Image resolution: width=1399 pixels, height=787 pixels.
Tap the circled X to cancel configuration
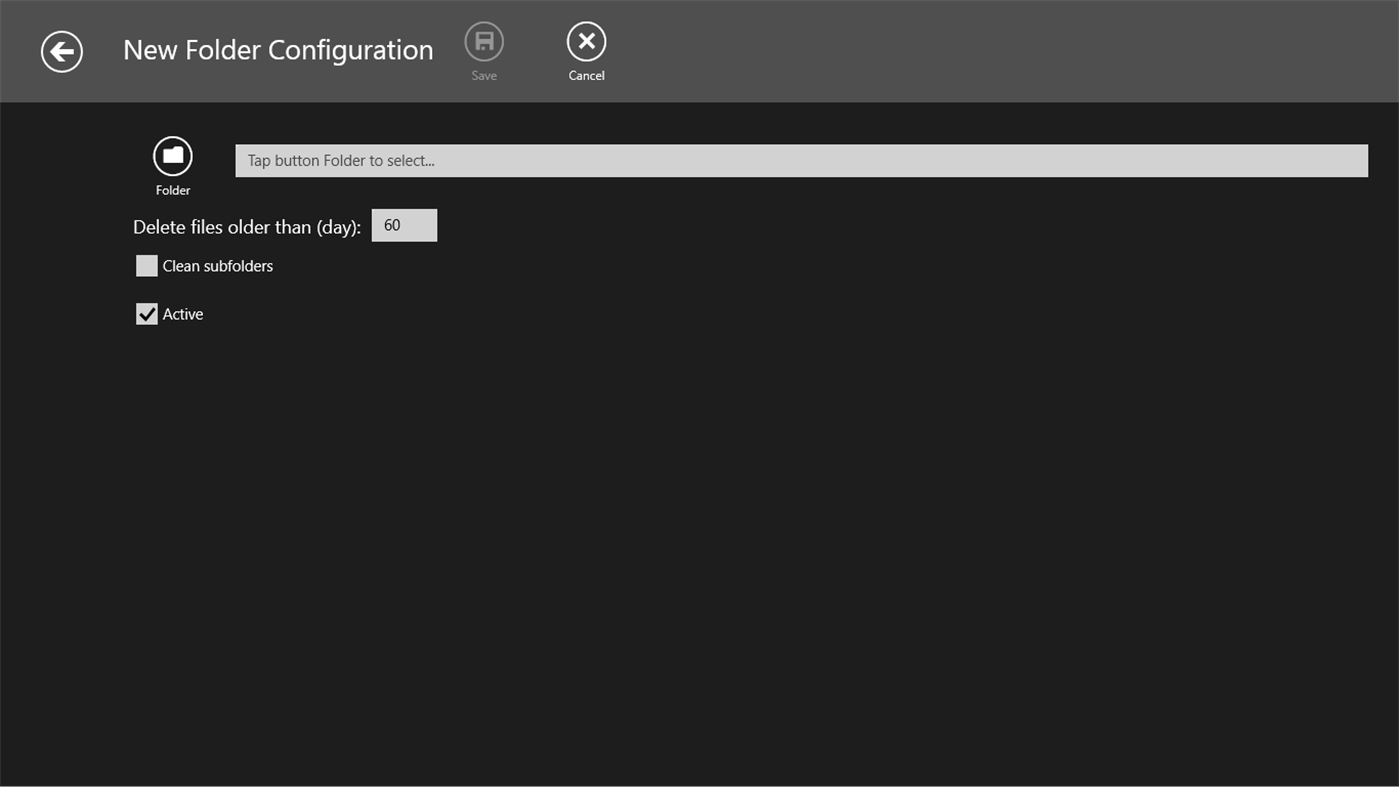pos(586,40)
